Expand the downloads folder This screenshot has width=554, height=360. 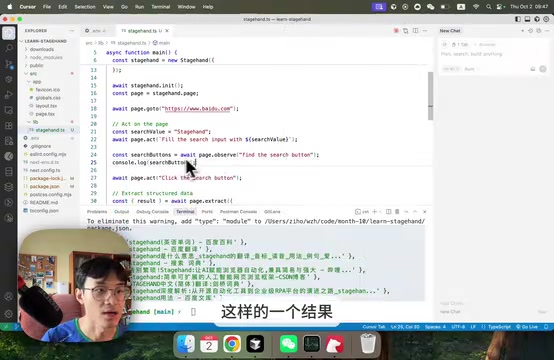[42, 49]
